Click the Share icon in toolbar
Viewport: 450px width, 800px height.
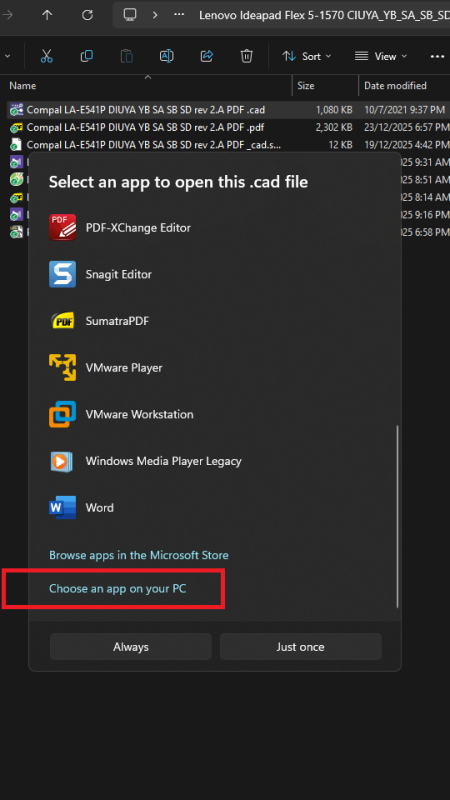click(207, 56)
